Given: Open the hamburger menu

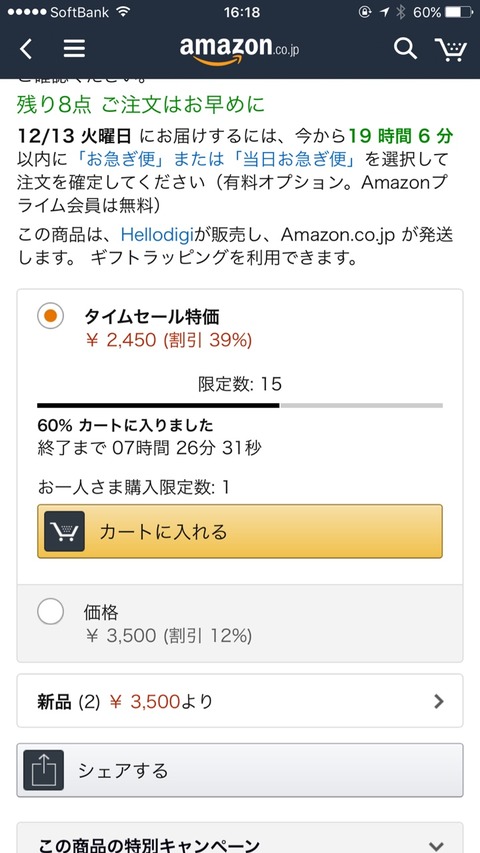Looking at the screenshot, I should coord(74,49).
